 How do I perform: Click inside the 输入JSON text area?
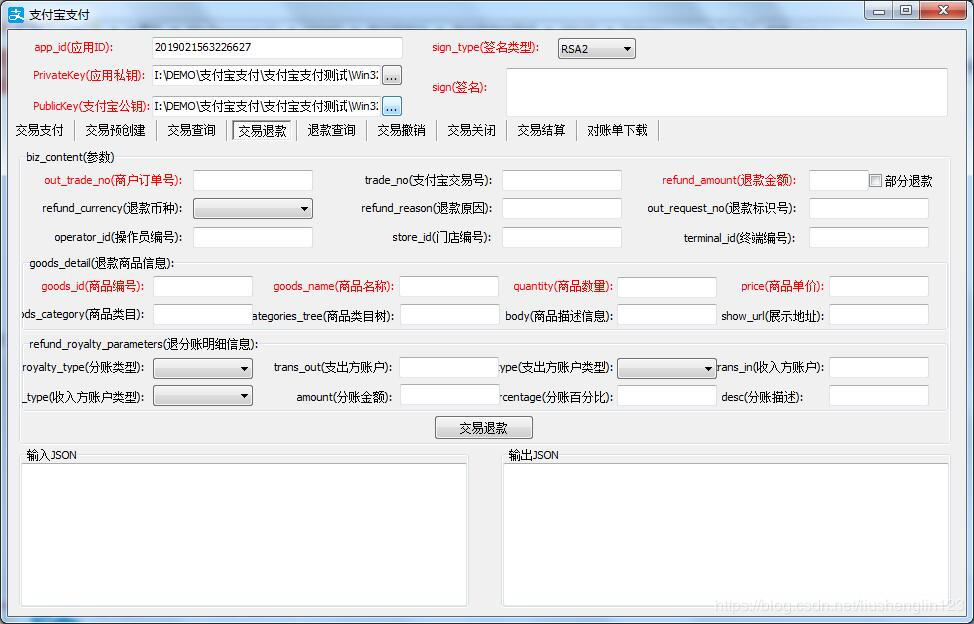(x=244, y=534)
